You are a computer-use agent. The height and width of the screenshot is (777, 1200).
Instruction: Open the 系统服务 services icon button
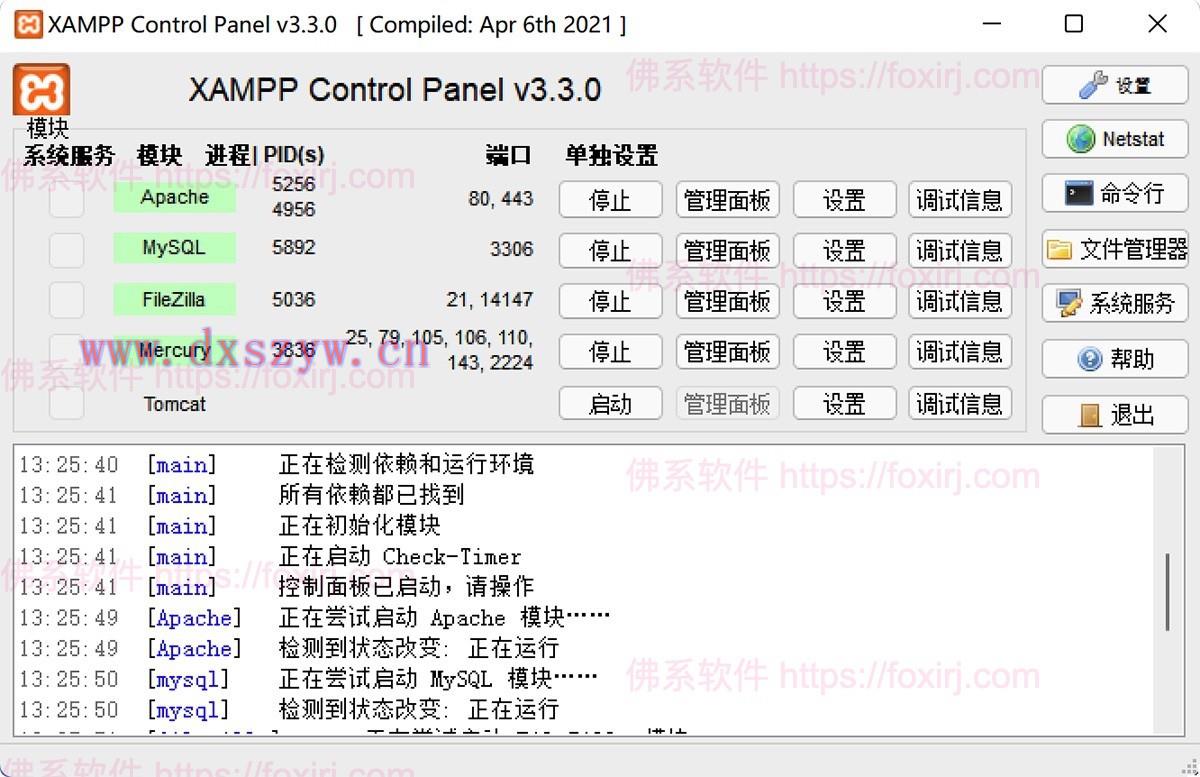coord(1115,303)
